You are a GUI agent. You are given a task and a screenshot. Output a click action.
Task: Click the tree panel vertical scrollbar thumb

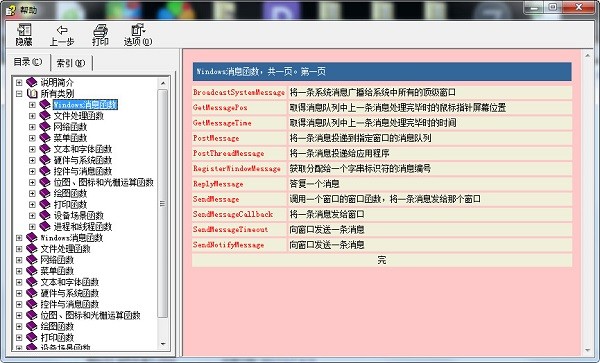tap(163, 203)
